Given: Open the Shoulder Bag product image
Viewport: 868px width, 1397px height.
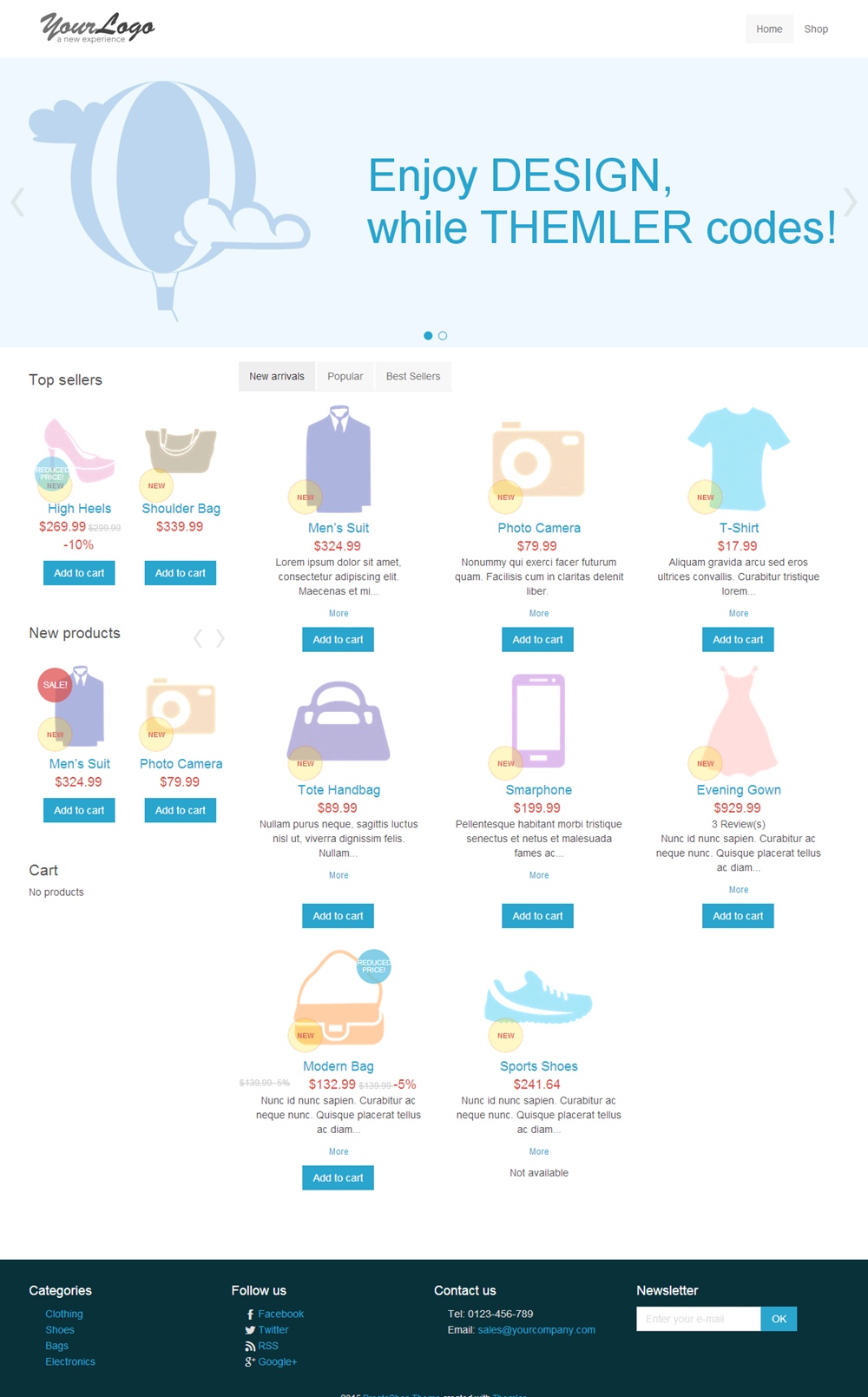Looking at the screenshot, I should (x=181, y=451).
